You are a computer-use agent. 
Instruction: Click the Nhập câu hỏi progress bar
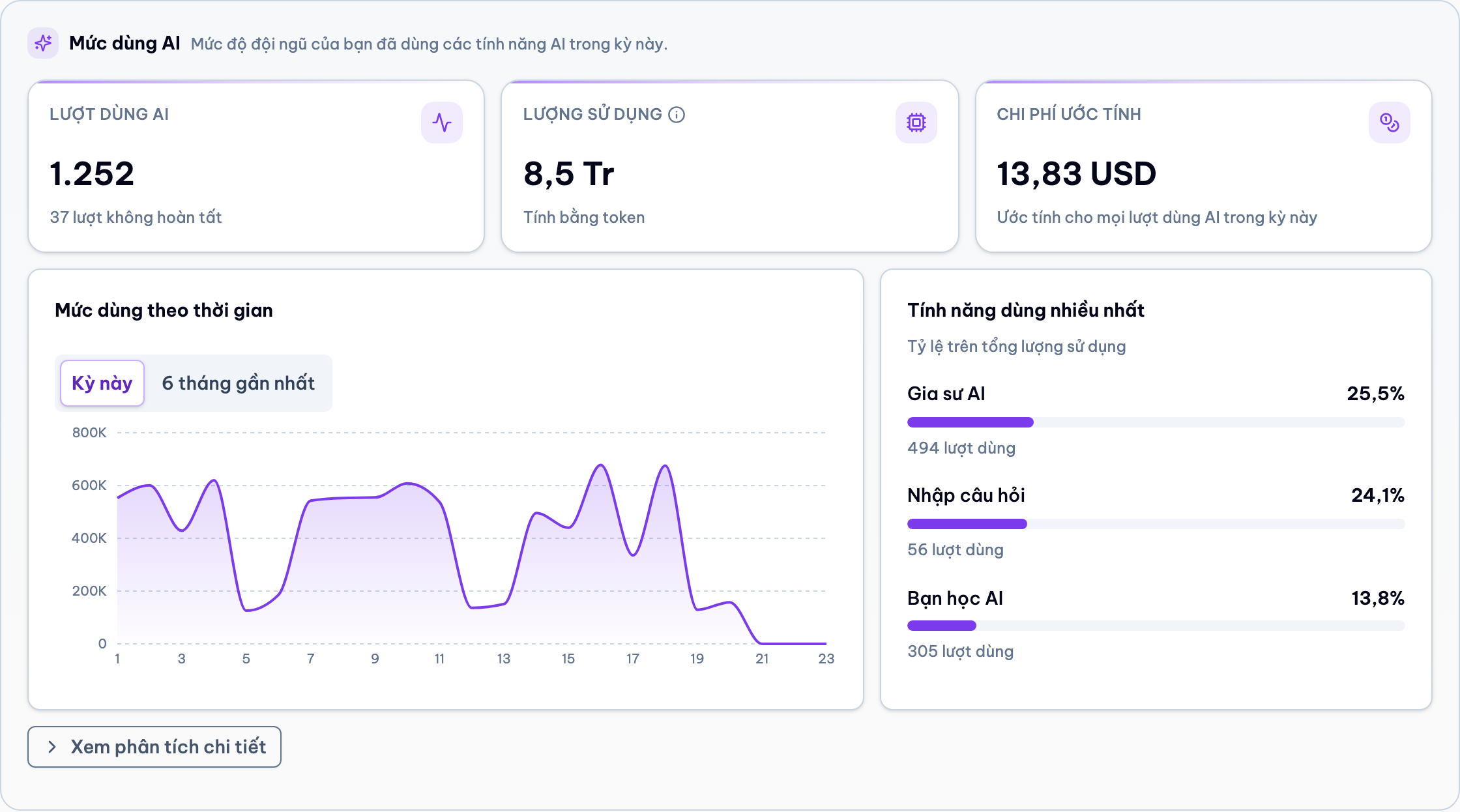(1156, 524)
